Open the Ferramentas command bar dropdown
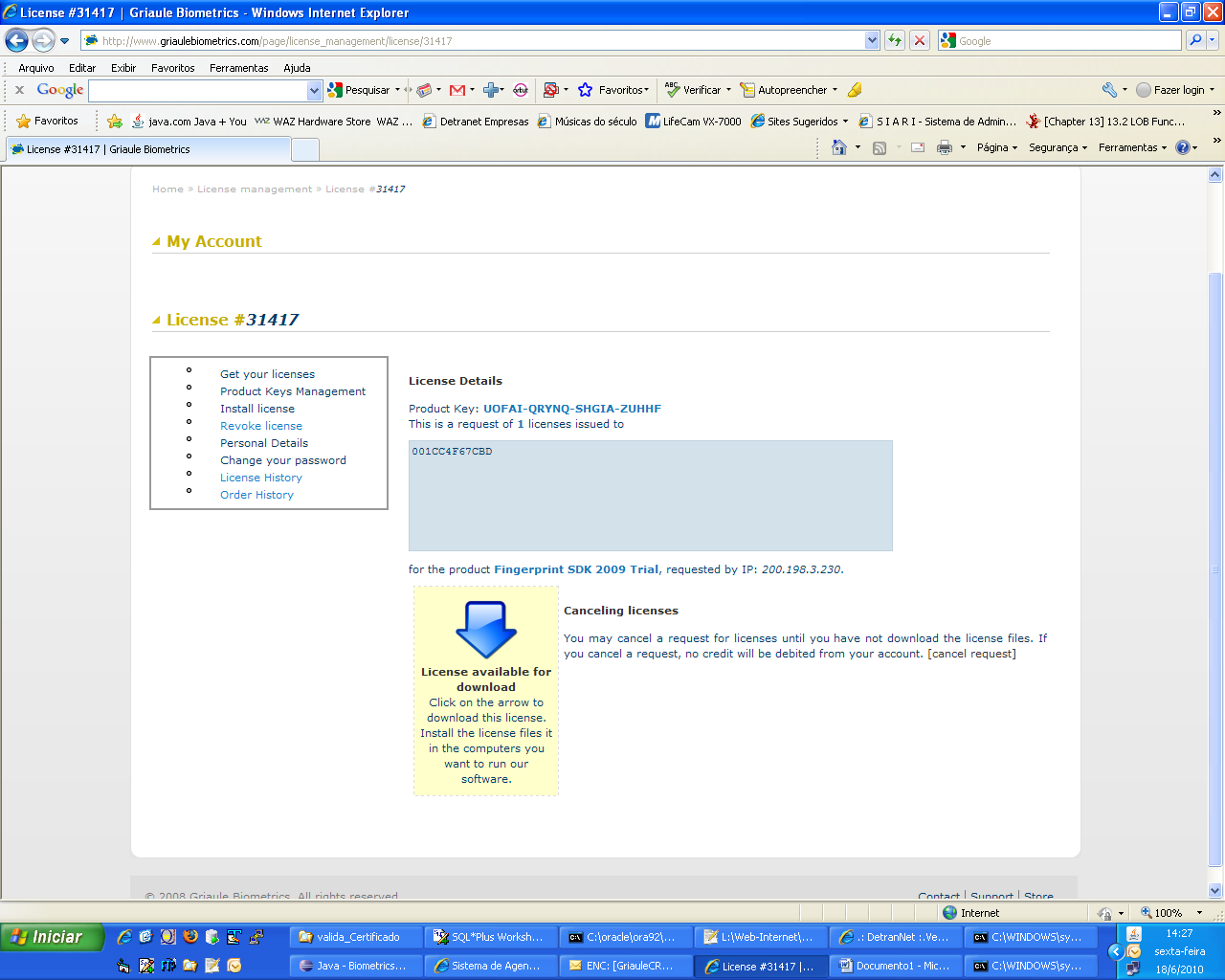This screenshot has width=1225, height=980. [1132, 147]
